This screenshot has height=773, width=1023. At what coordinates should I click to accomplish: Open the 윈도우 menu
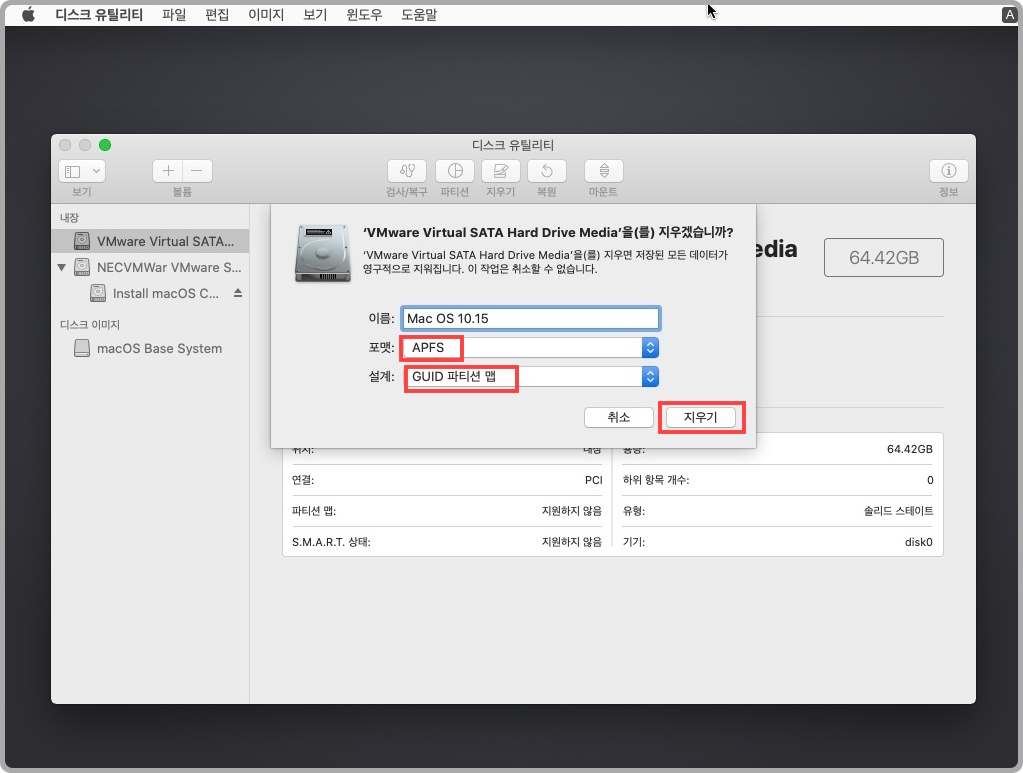(364, 14)
